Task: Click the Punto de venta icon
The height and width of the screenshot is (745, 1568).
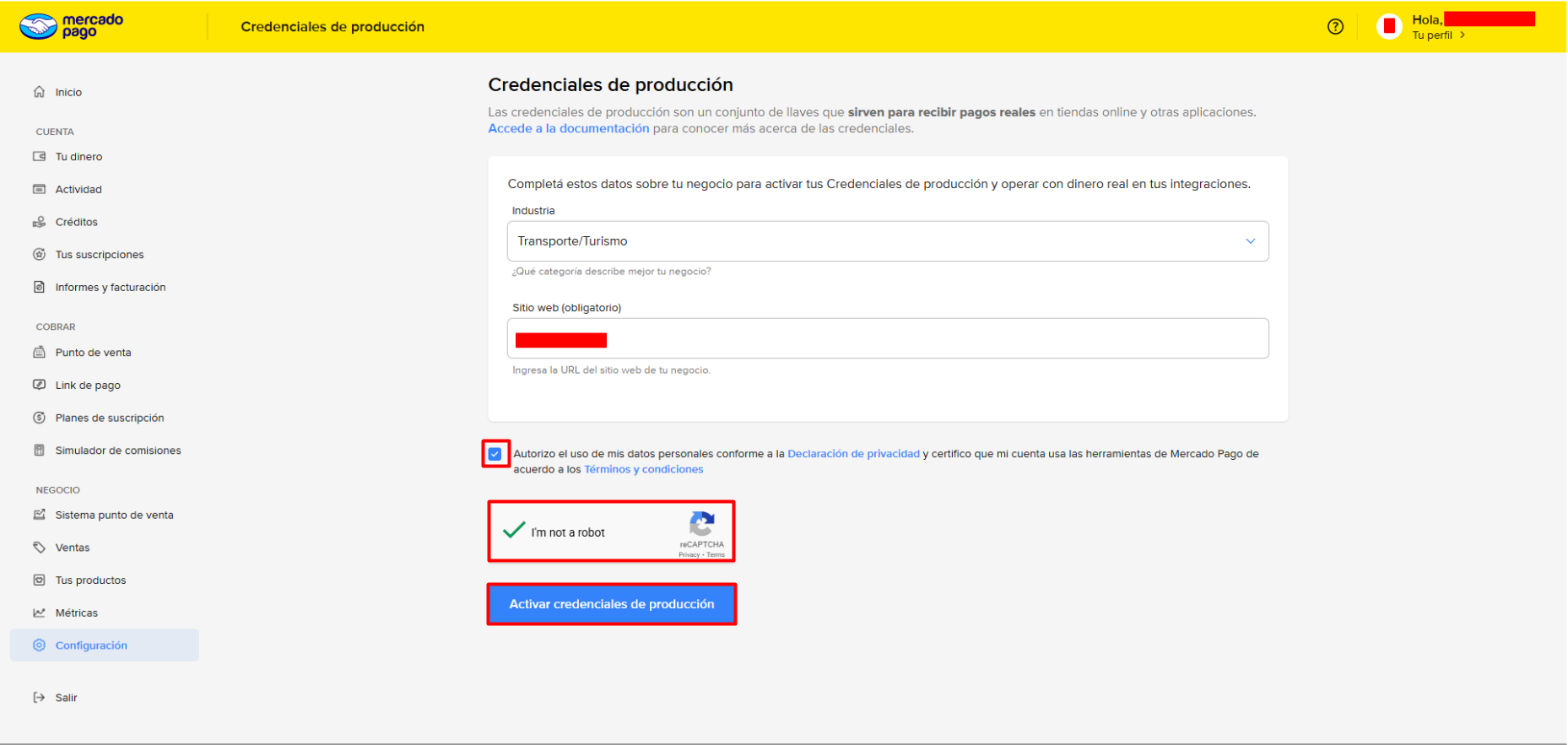Action: coord(39,352)
